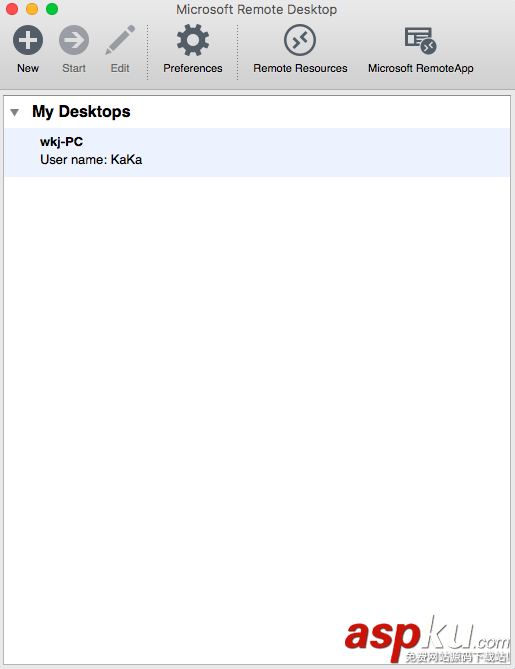Open Preferences via the gear icon

[193, 41]
